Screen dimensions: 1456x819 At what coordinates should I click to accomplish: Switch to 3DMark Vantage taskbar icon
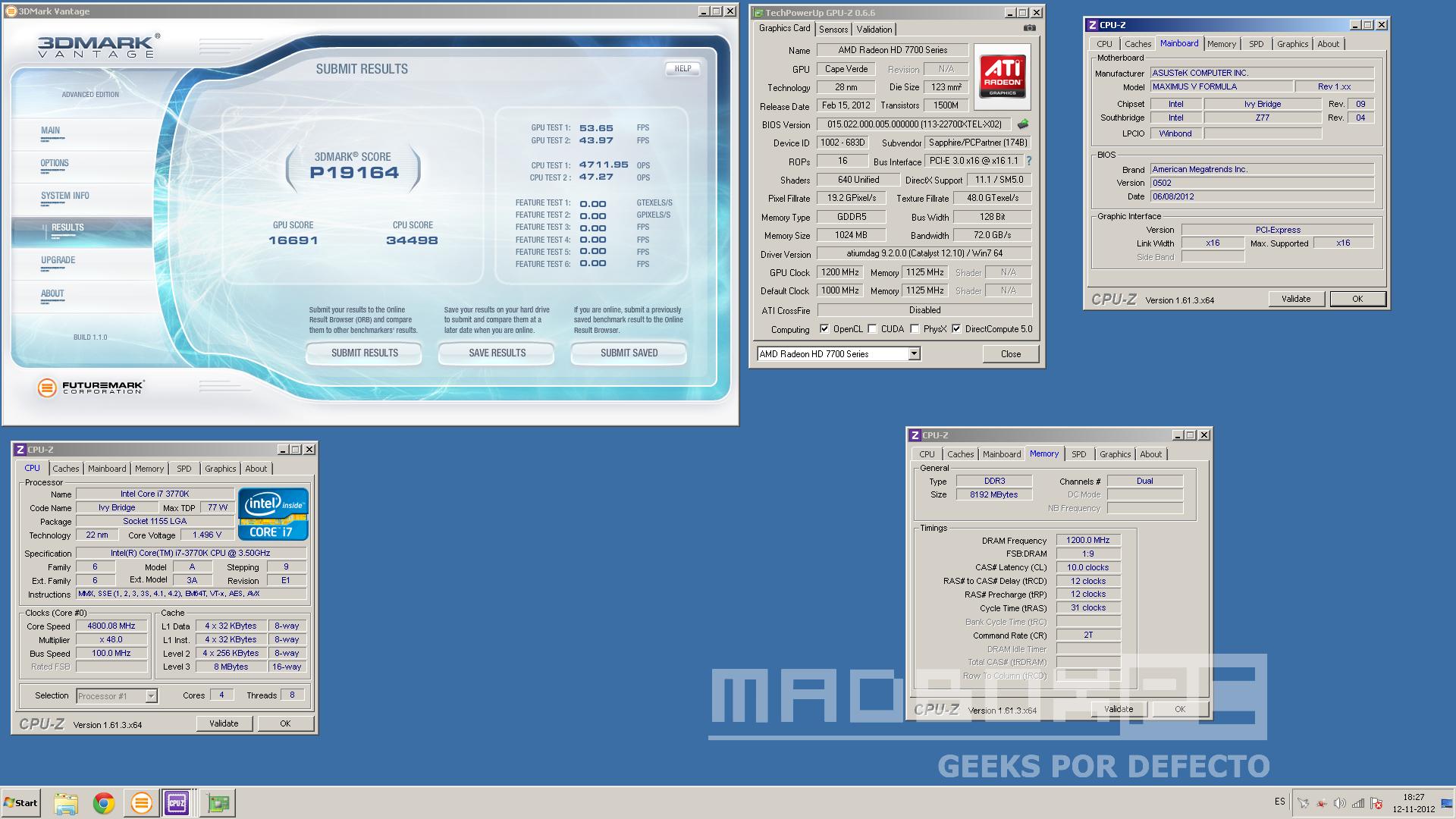point(141,803)
